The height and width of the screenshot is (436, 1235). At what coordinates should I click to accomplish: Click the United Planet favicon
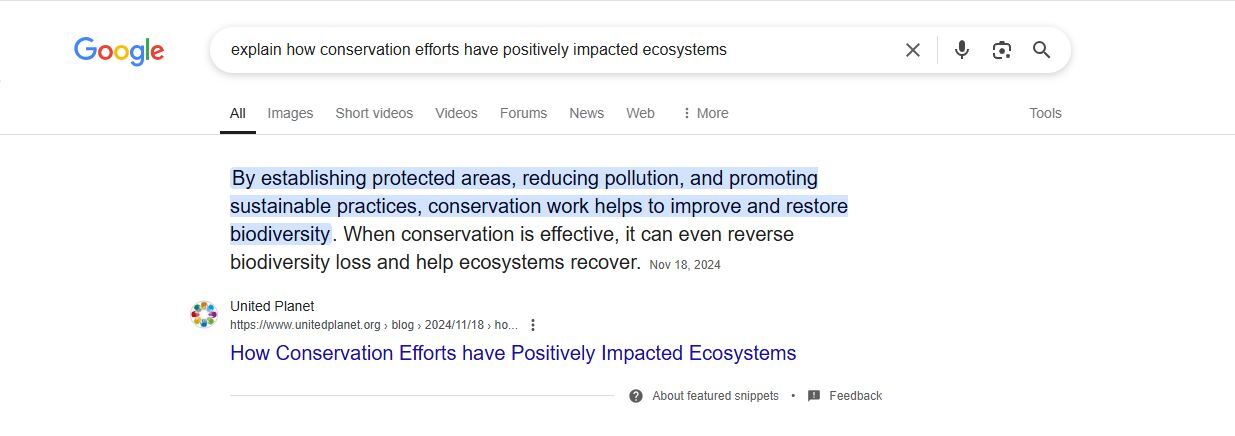tap(204, 315)
